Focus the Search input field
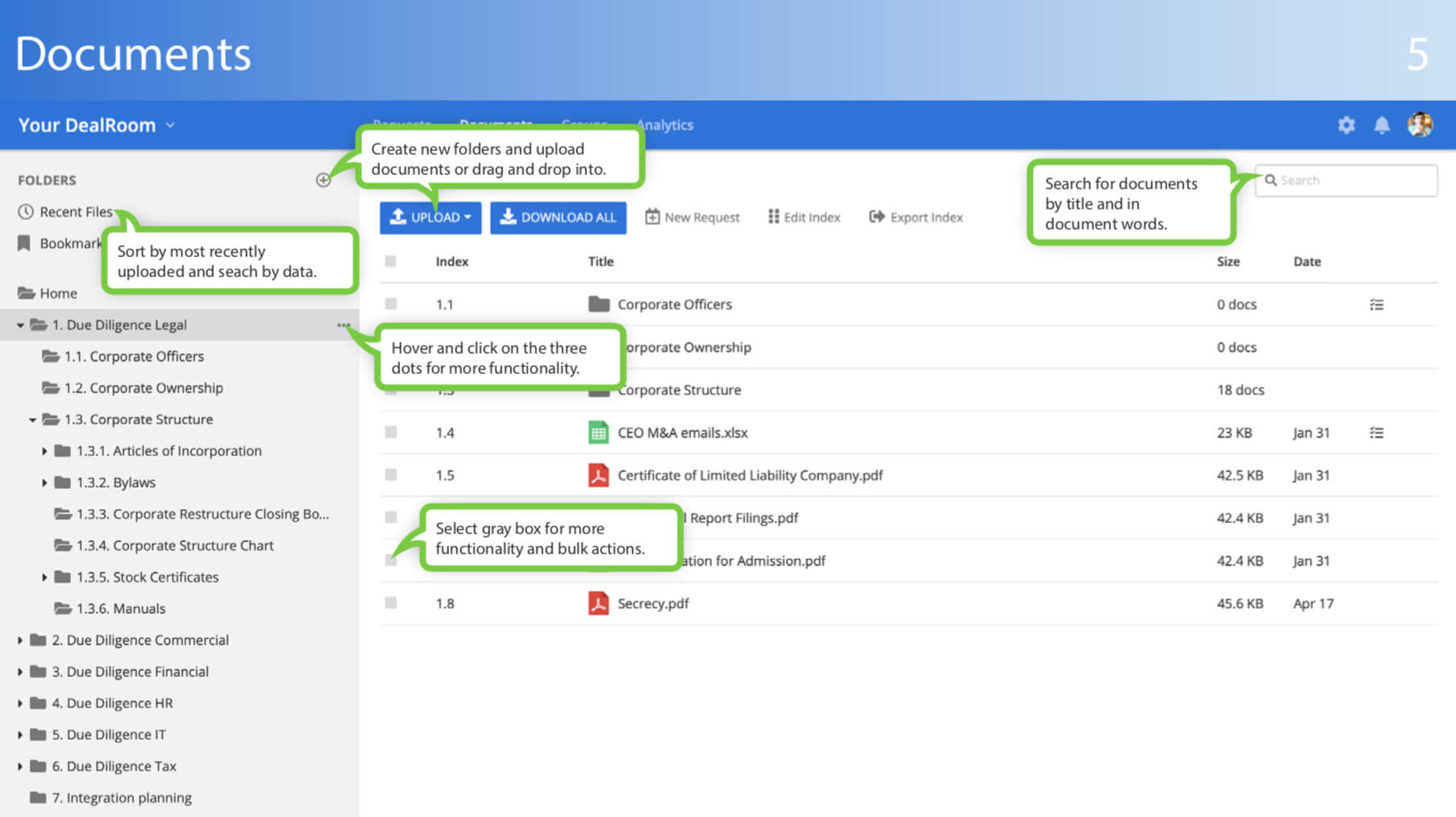This screenshot has height=817, width=1456. click(x=1346, y=180)
